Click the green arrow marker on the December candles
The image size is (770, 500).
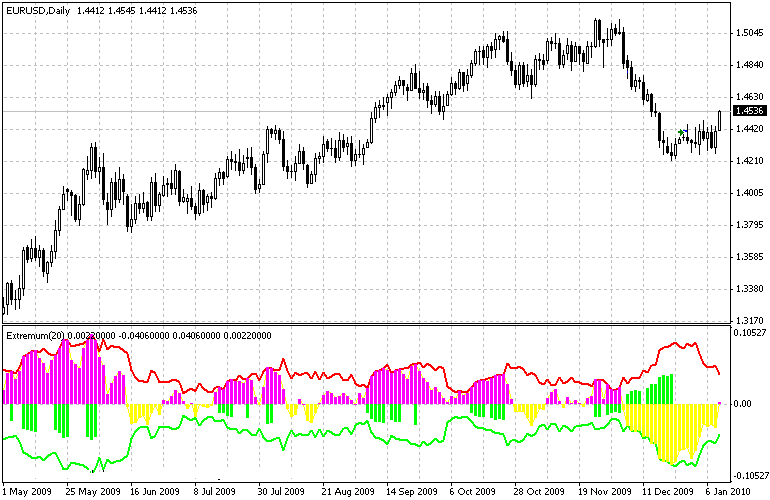click(x=681, y=132)
